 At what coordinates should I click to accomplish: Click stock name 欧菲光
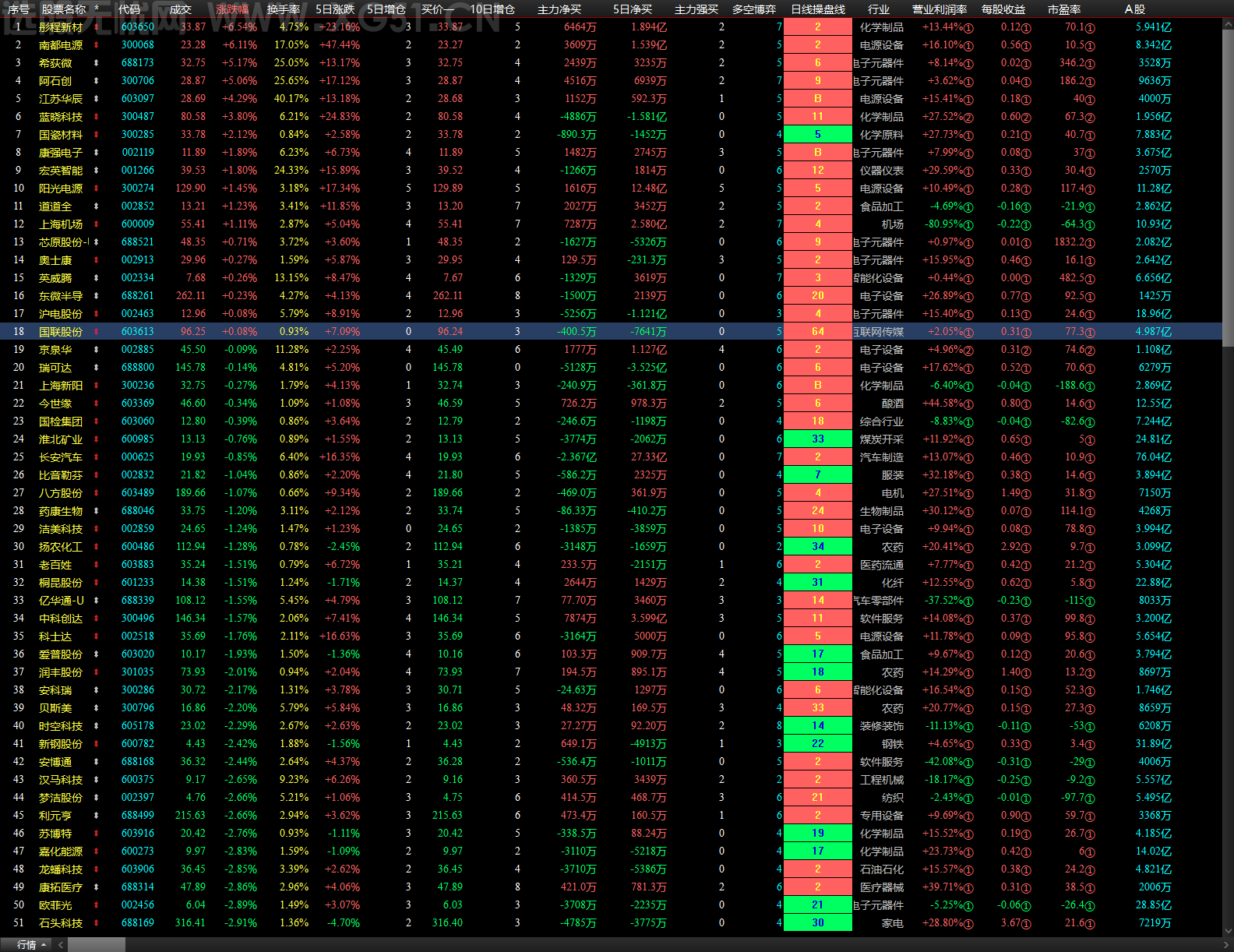pyautogui.click(x=55, y=905)
